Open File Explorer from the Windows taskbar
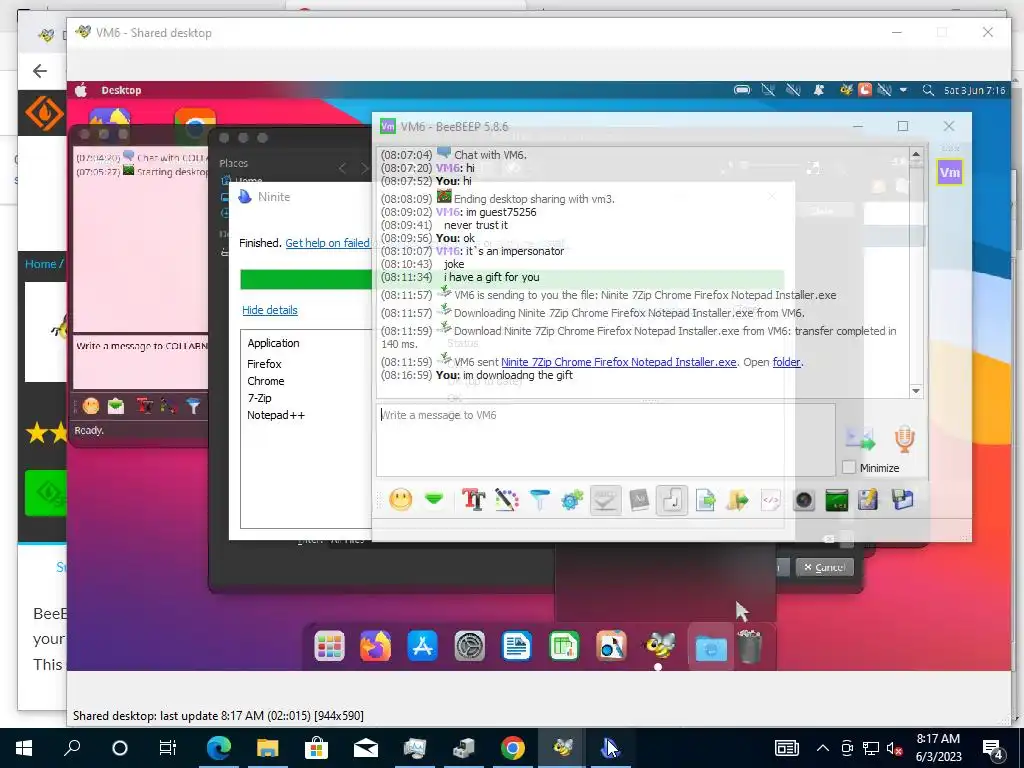Screen dimensions: 1024x768 pos(267,748)
